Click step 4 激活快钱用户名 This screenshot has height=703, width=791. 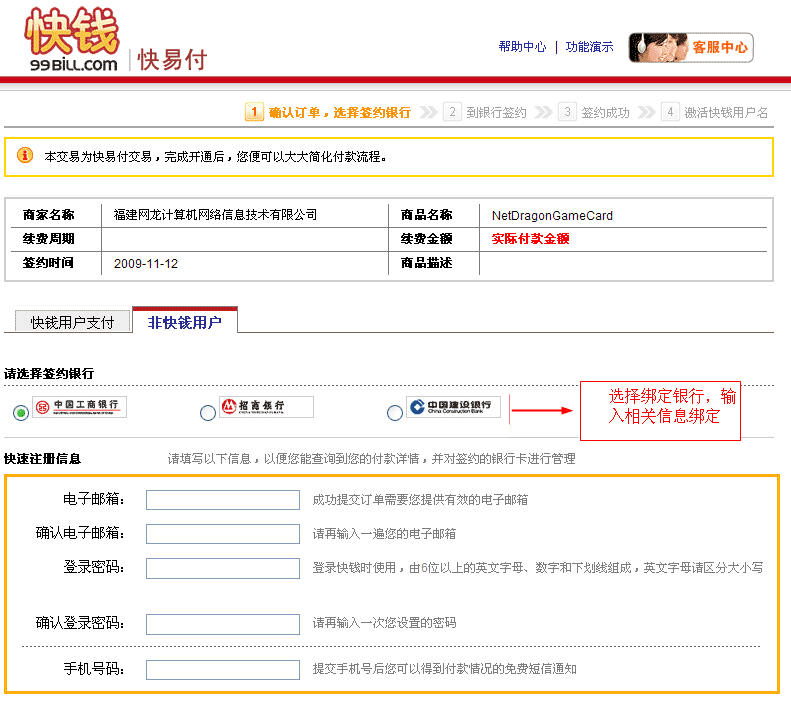715,112
